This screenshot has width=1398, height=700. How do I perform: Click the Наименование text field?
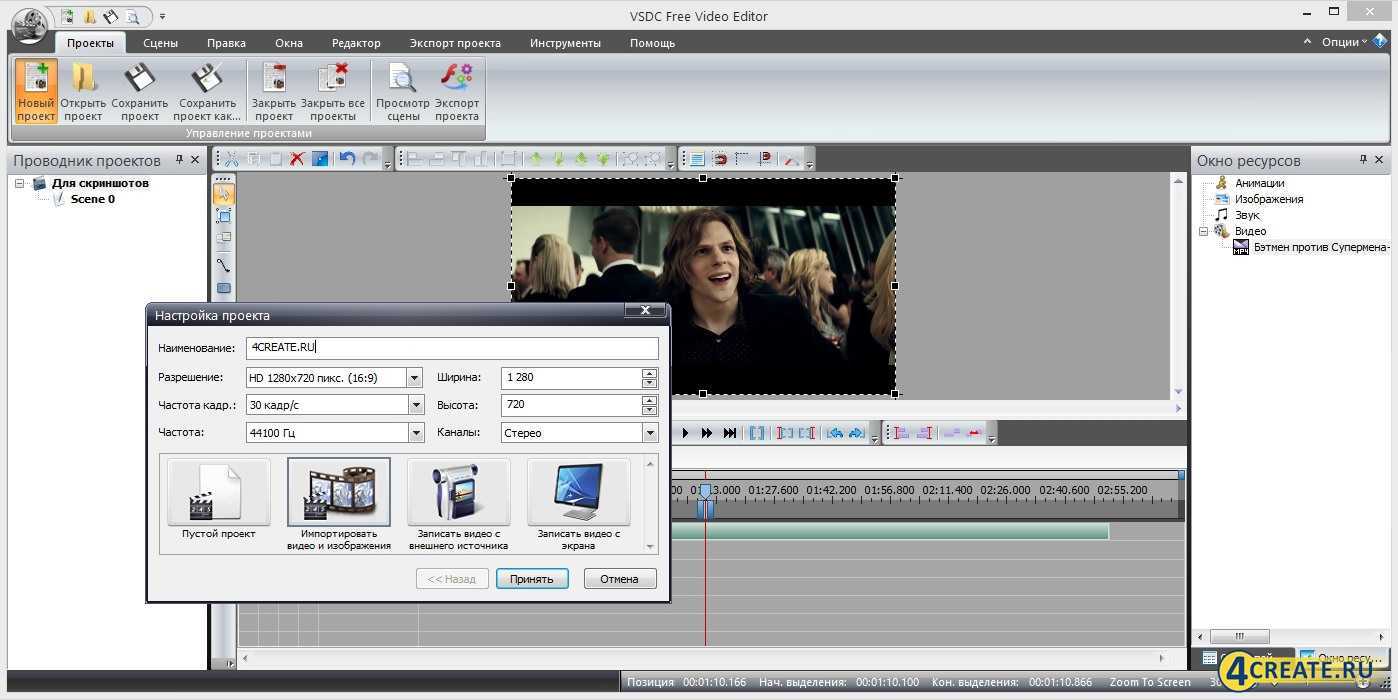452,348
